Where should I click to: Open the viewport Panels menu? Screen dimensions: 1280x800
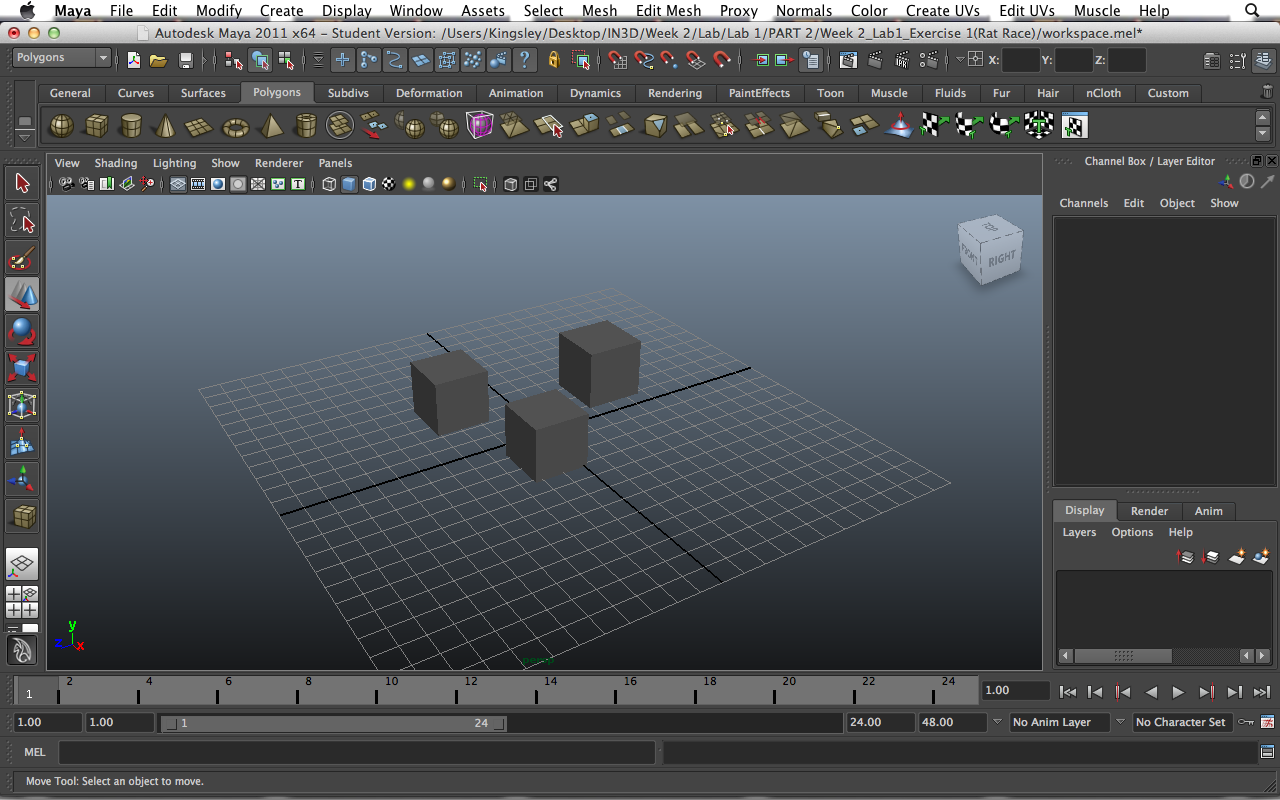335,163
